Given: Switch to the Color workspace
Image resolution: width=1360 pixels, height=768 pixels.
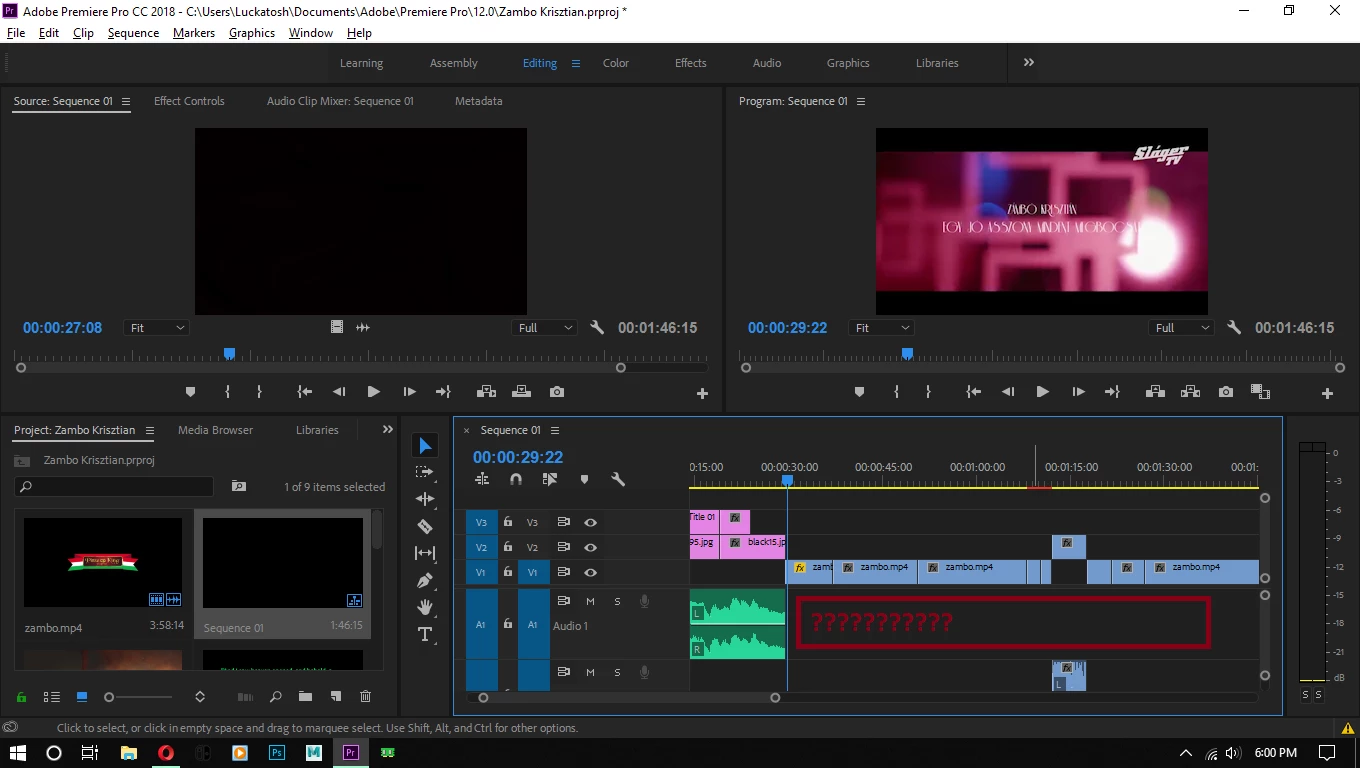Looking at the screenshot, I should [x=615, y=63].
